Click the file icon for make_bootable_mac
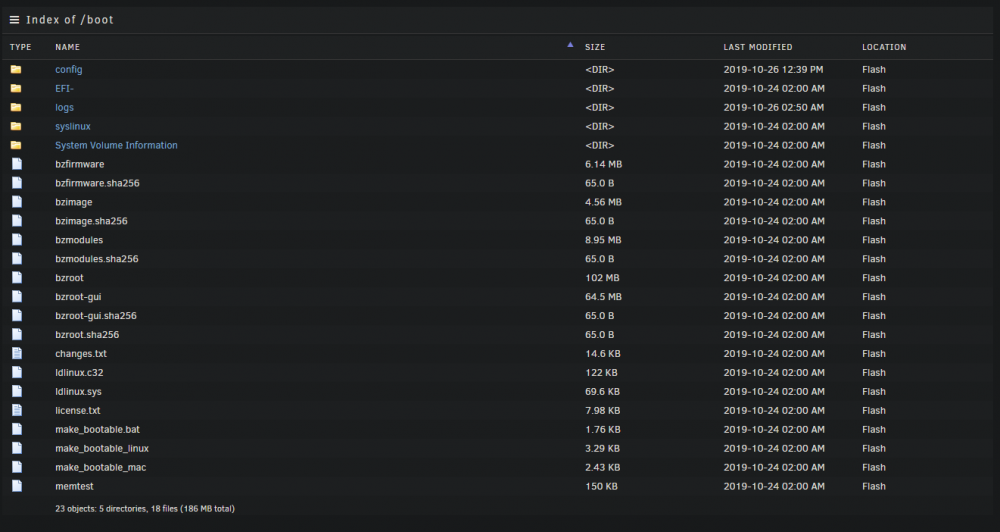This screenshot has height=532, width=1000. pos(17,467)
